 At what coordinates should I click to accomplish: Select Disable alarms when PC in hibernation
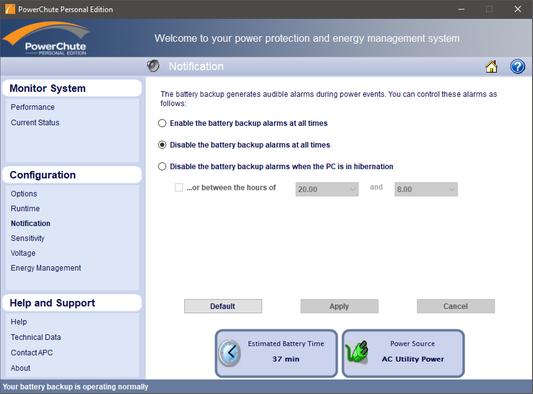(x=162, y=167)
